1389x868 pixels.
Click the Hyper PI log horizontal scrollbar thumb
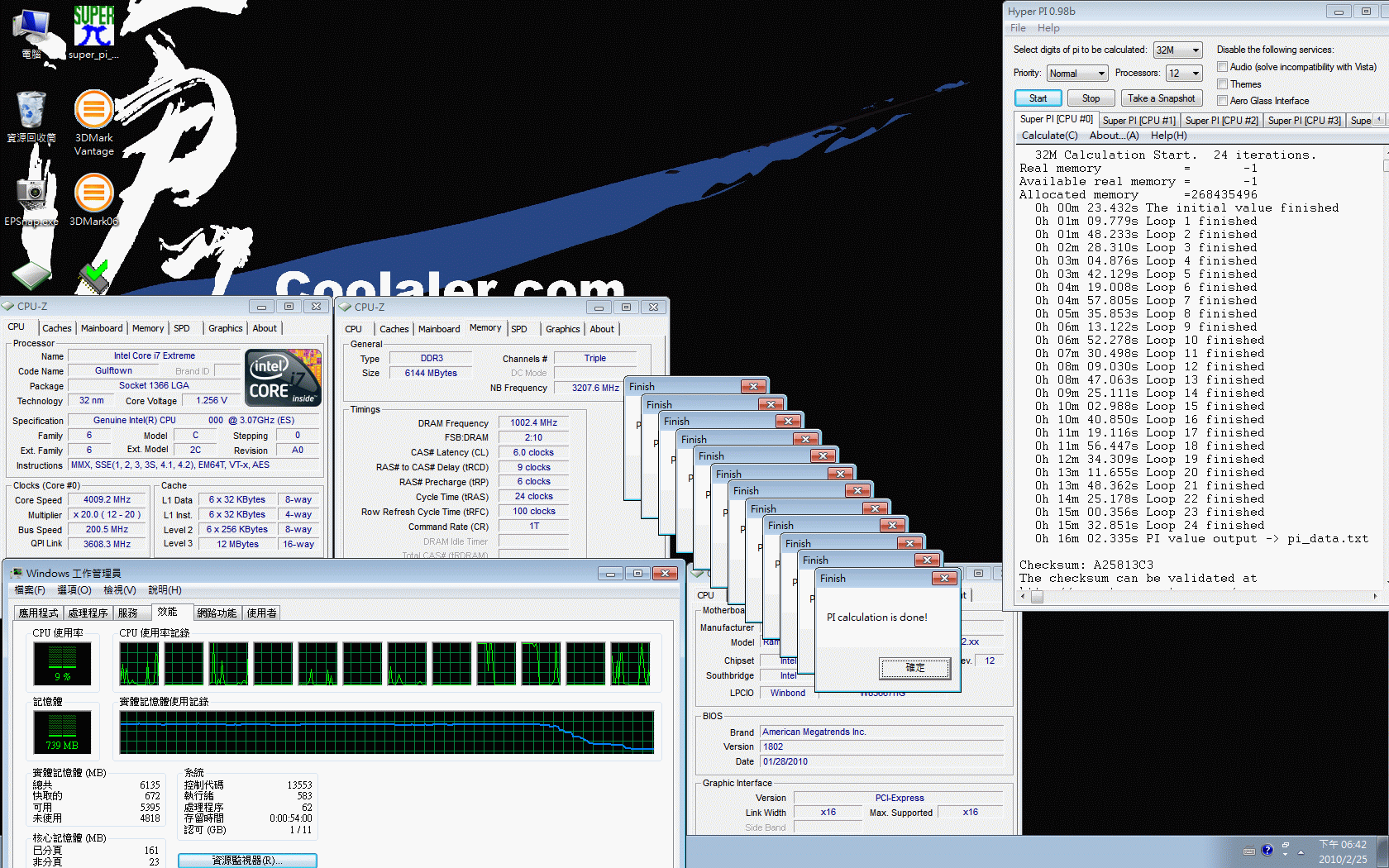[1036, 596]
